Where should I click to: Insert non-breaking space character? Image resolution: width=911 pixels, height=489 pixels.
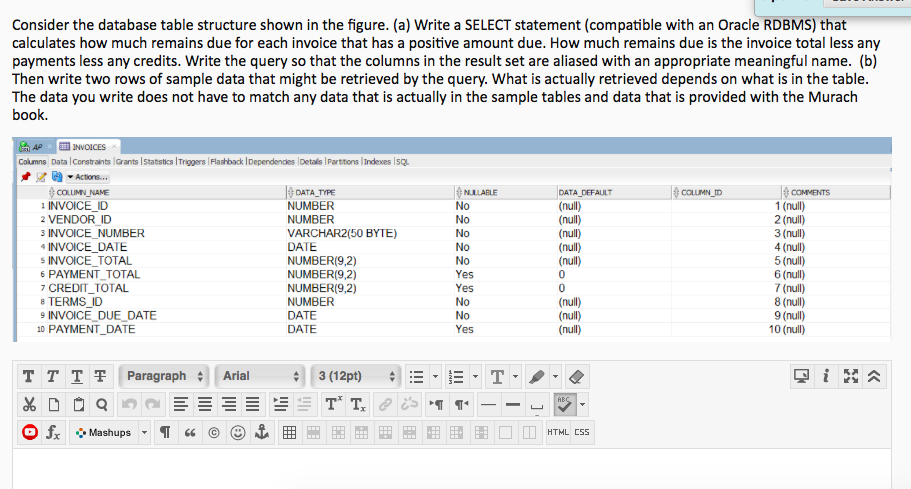(537, 405)
